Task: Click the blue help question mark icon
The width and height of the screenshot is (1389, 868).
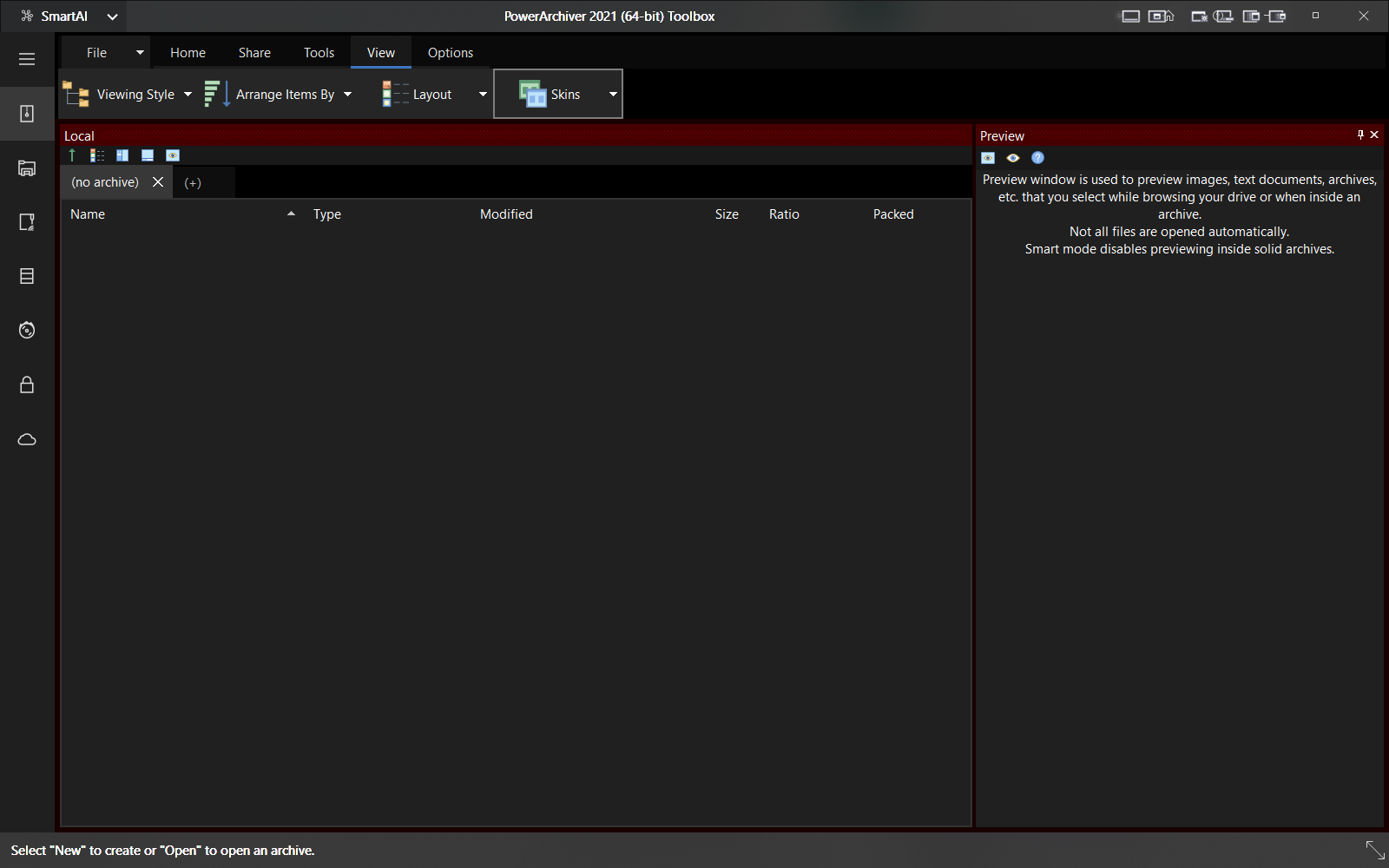Action: (1037, 158)
